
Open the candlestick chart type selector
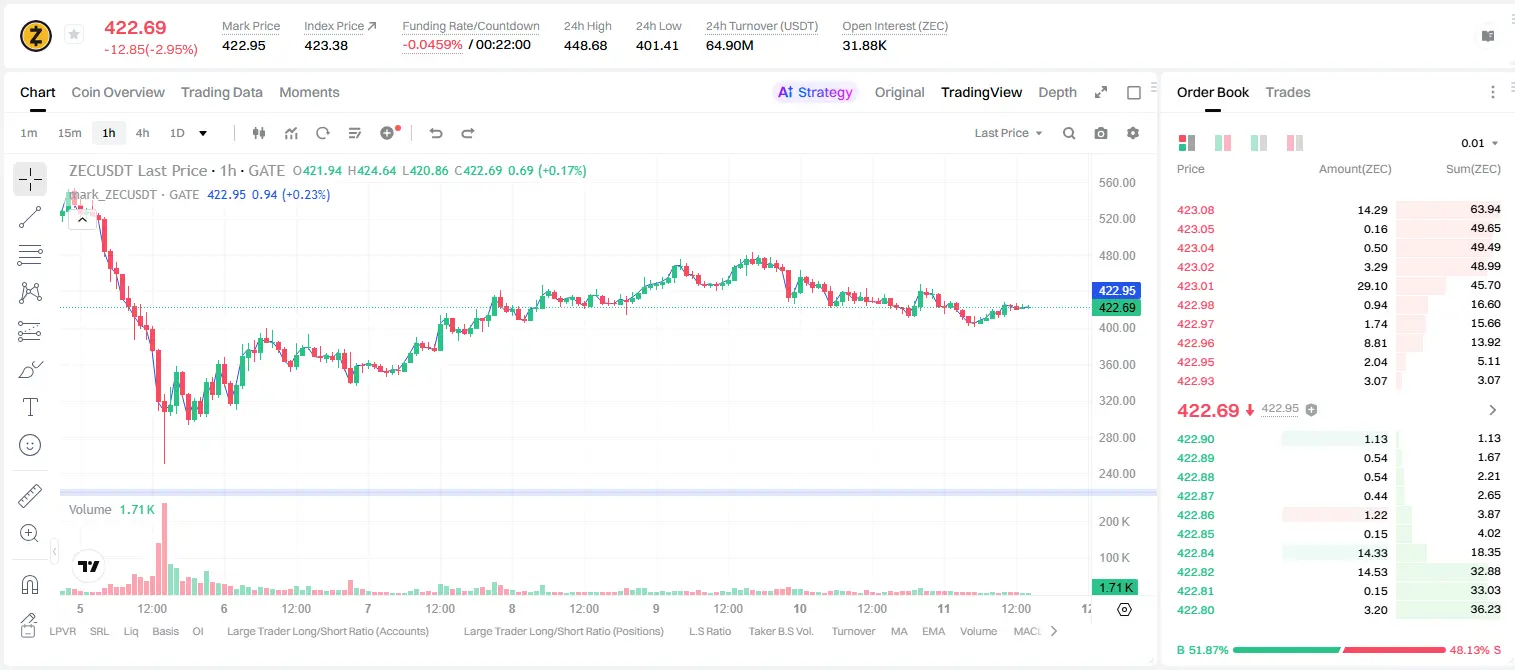tap(260, 133)
